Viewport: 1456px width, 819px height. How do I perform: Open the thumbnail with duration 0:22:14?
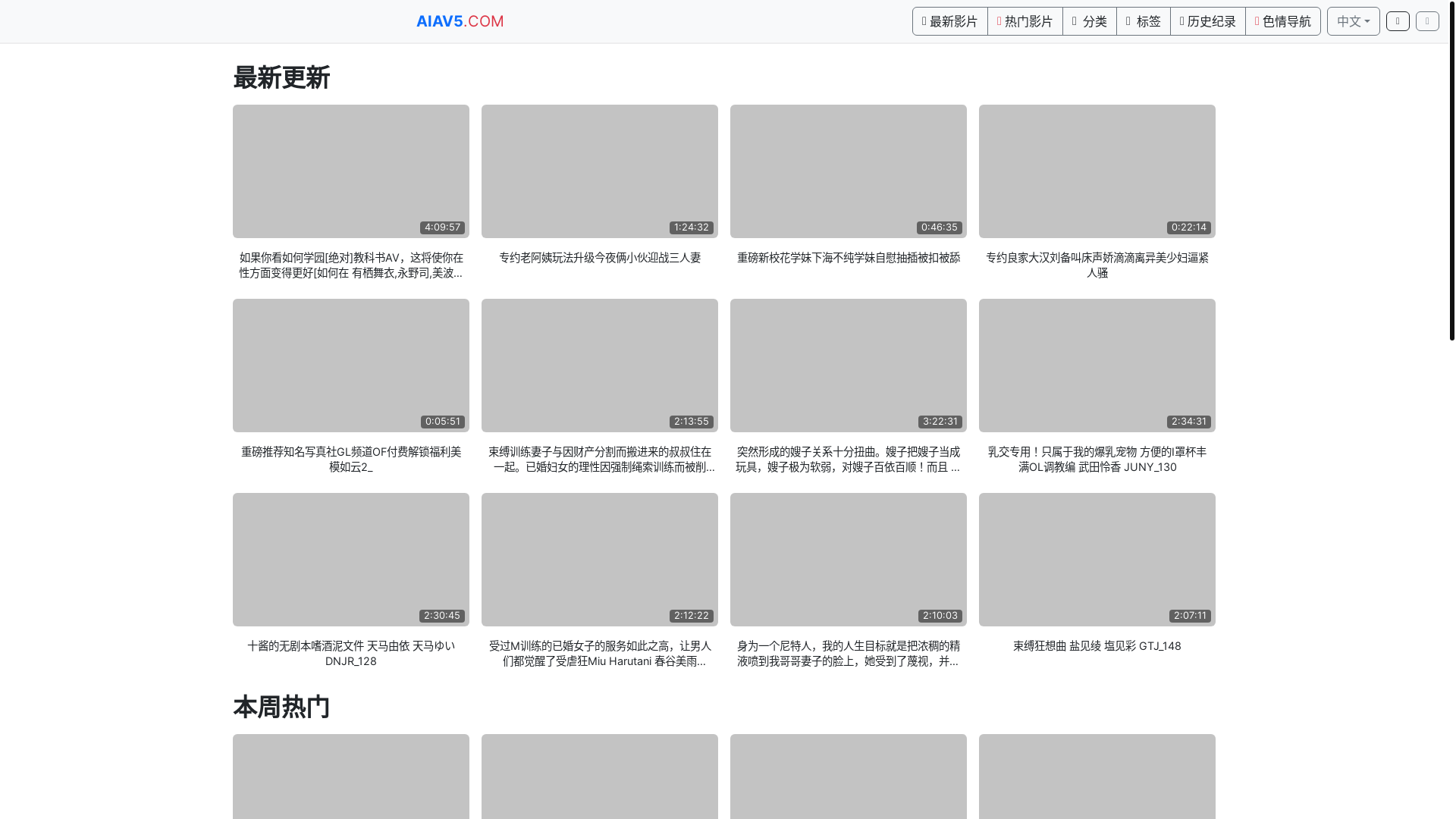1097,171
